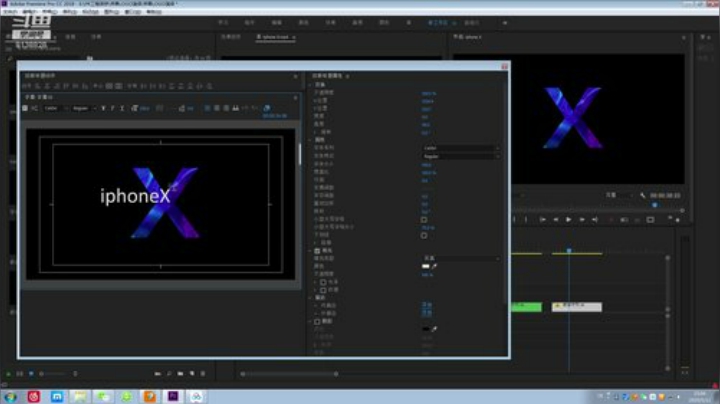Image resolution: width=720 pixels, height=404 pixels.
Task: Collapse the 描边 strokes section
Action: [310, 298]
